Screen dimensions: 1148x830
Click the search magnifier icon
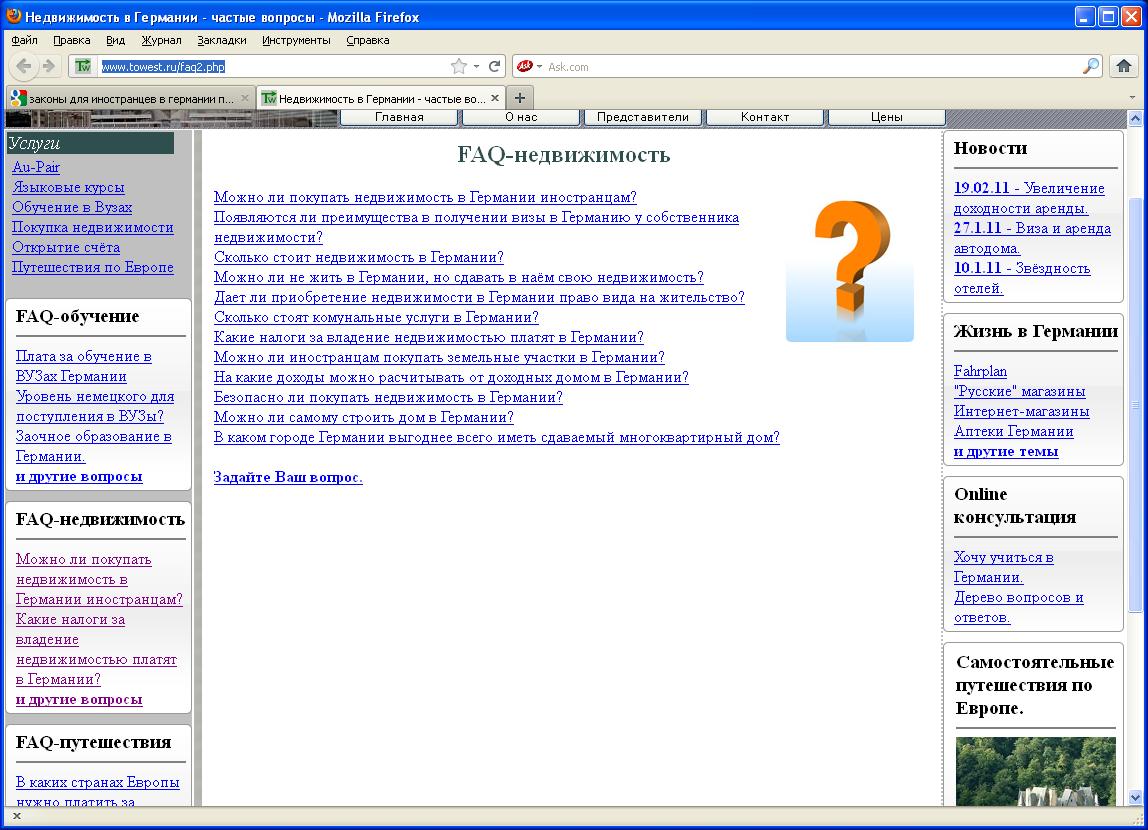click(x=1091, y=66)
